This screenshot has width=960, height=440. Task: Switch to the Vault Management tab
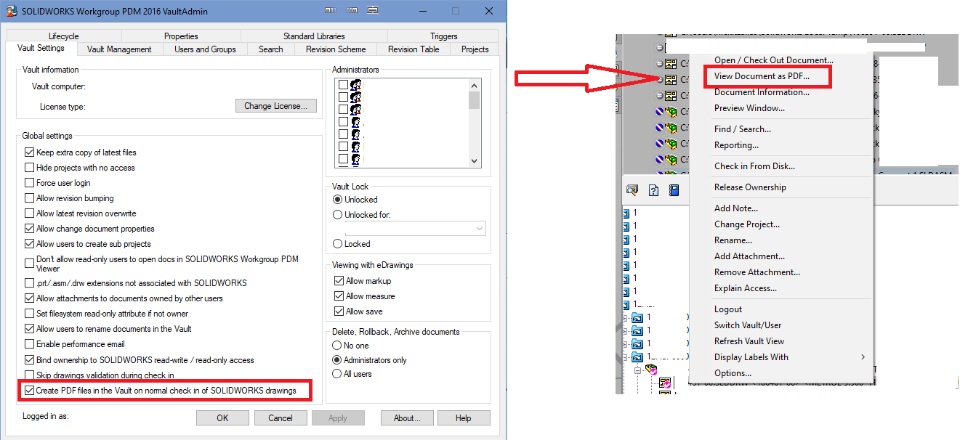tap(119, 50)
